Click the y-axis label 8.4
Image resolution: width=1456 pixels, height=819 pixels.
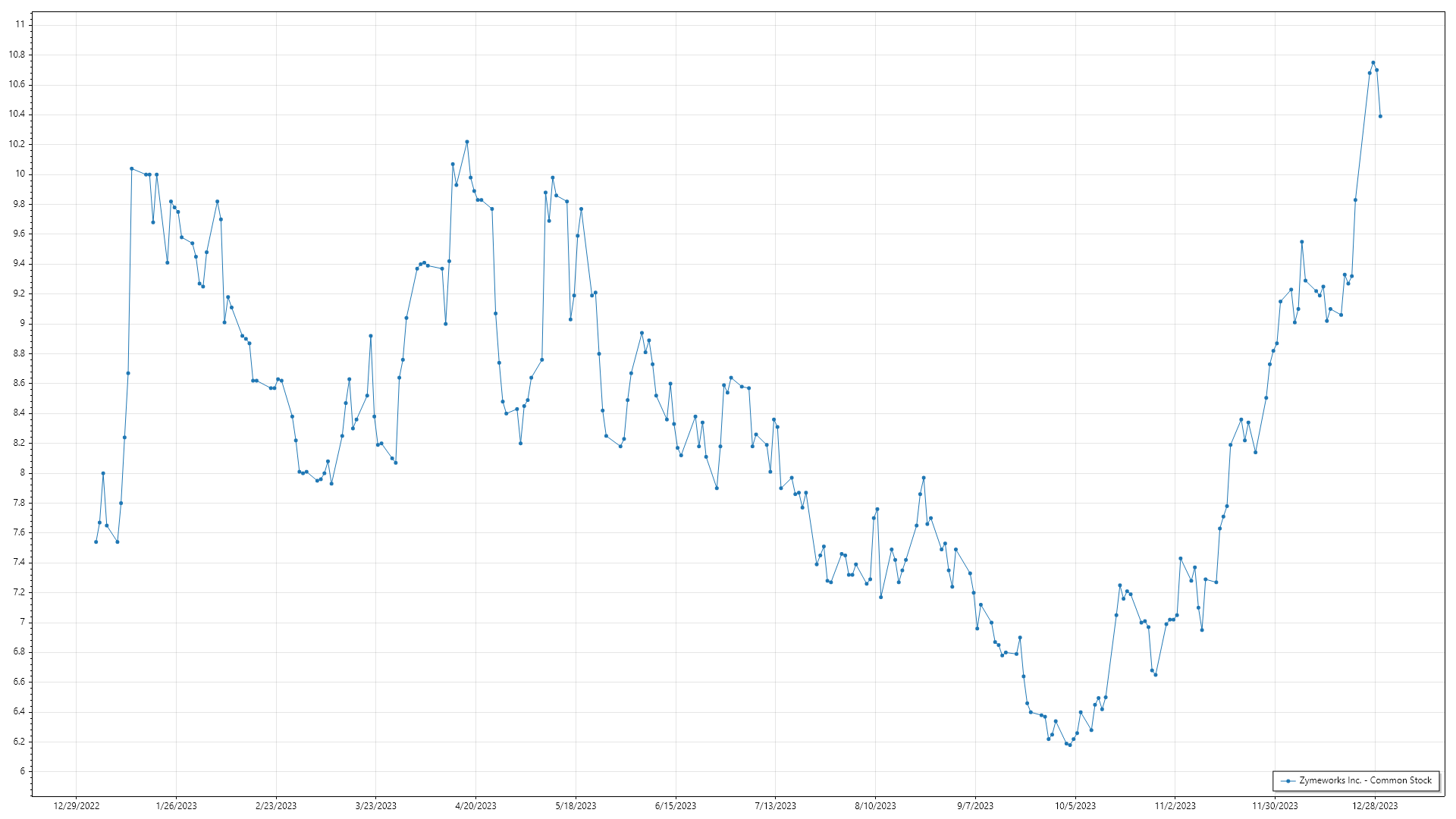(x=19, y=413)
